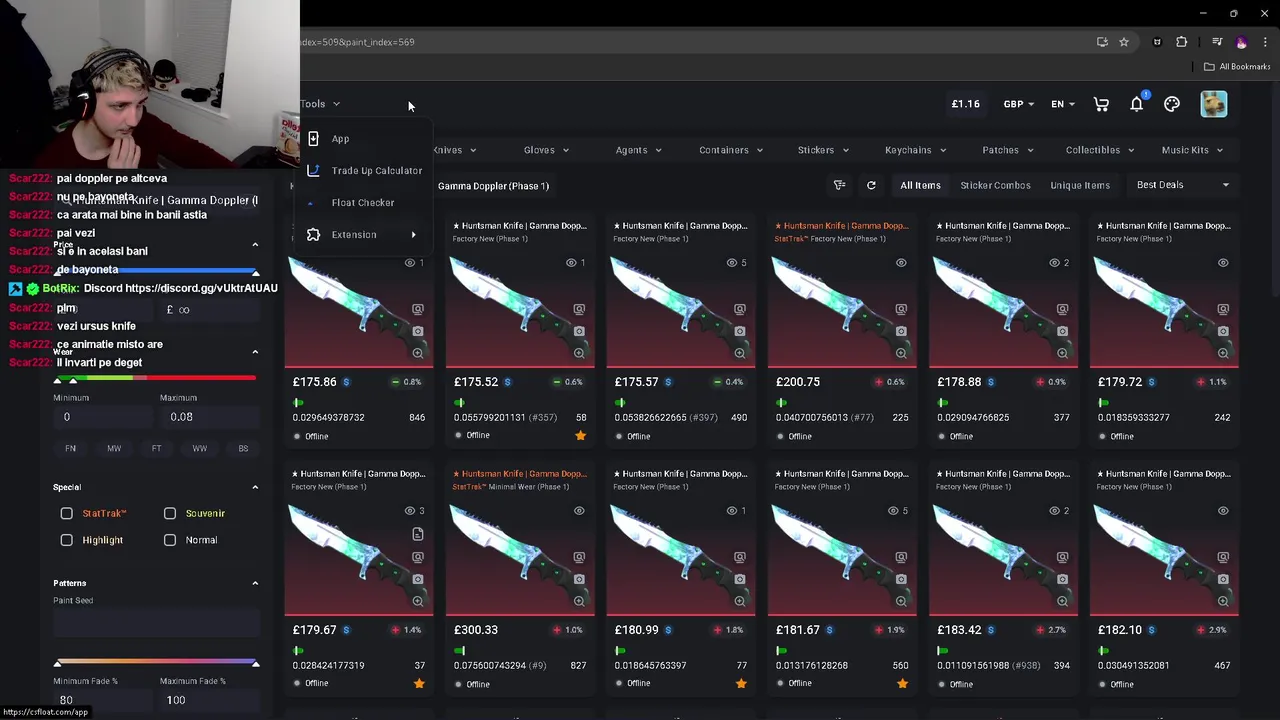Open screenshot of the £181.67 knife

pos(901,579)
